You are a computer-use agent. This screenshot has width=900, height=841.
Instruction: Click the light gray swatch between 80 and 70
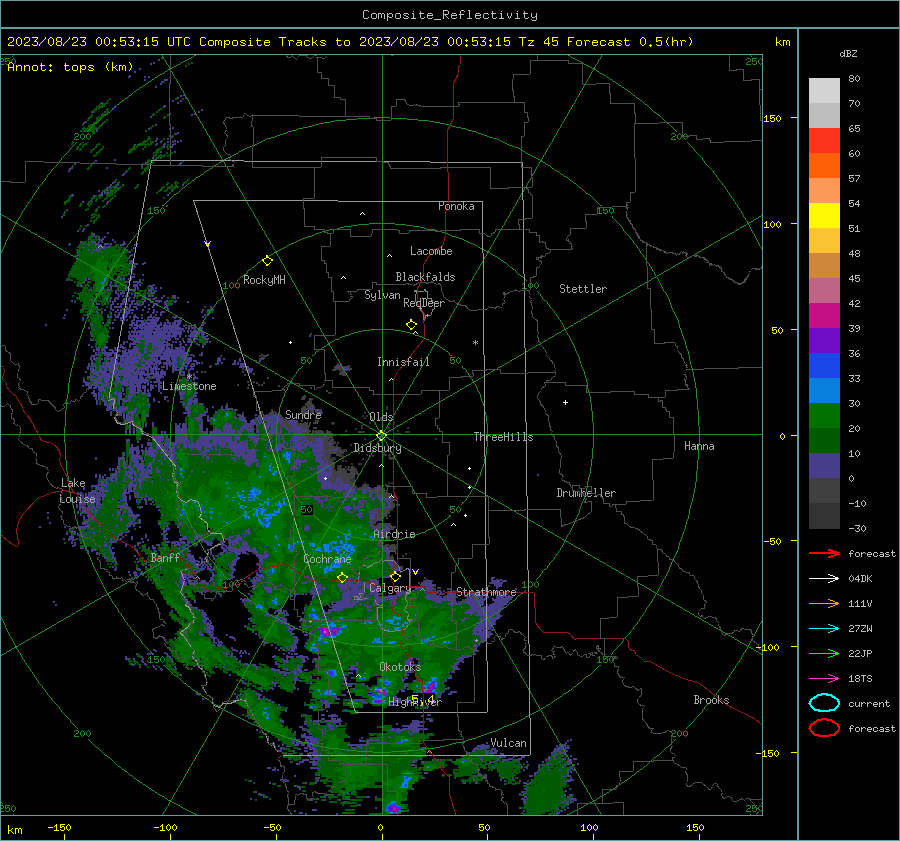click(x=824, y=91)
